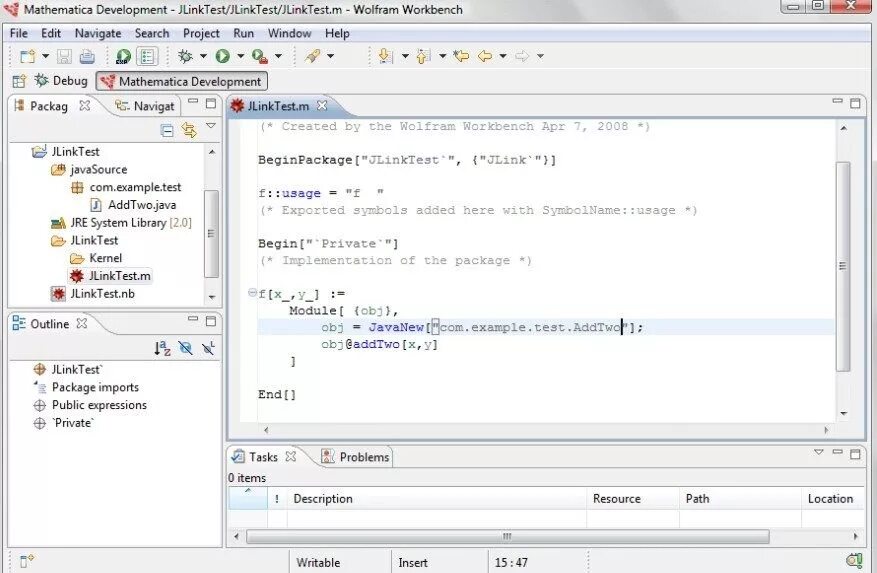Click the Debug bug toolbar icon

click(185, 56)
